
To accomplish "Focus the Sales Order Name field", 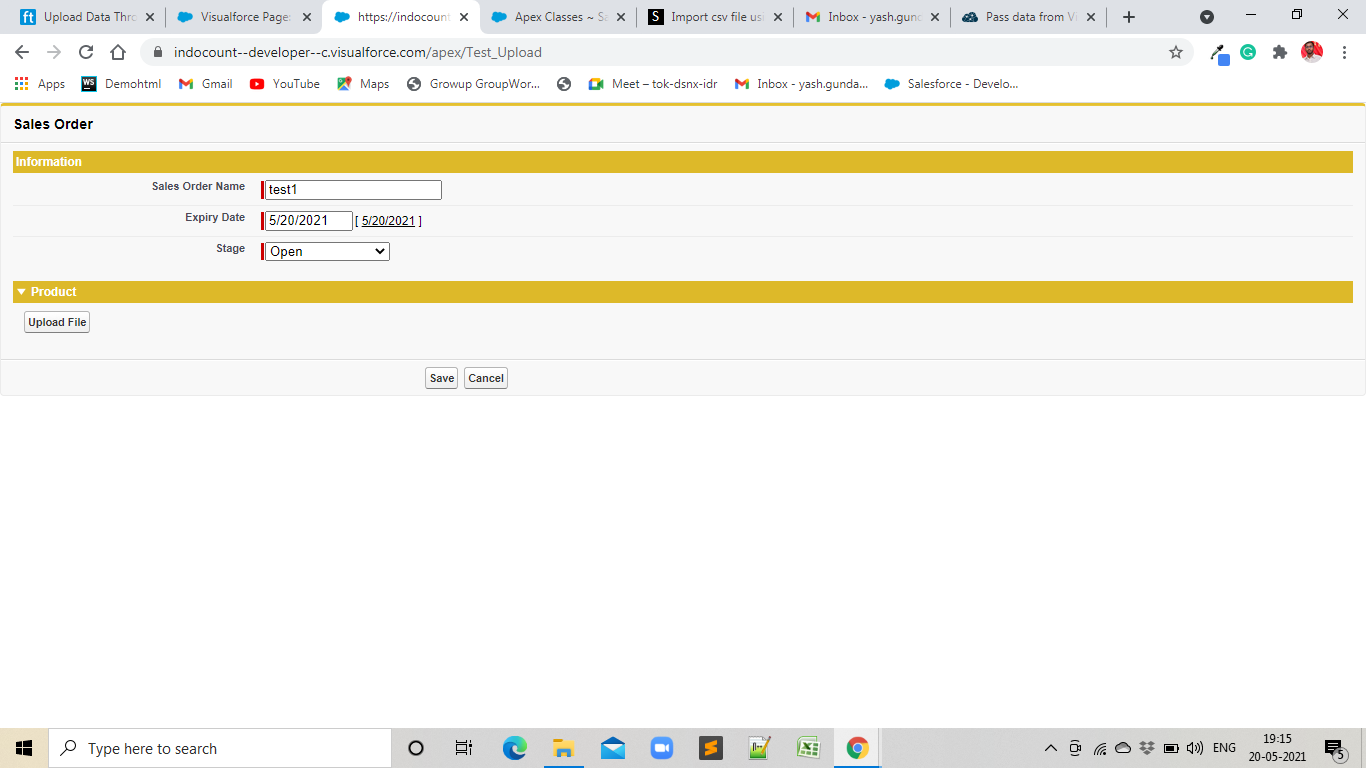I will 353,190.
